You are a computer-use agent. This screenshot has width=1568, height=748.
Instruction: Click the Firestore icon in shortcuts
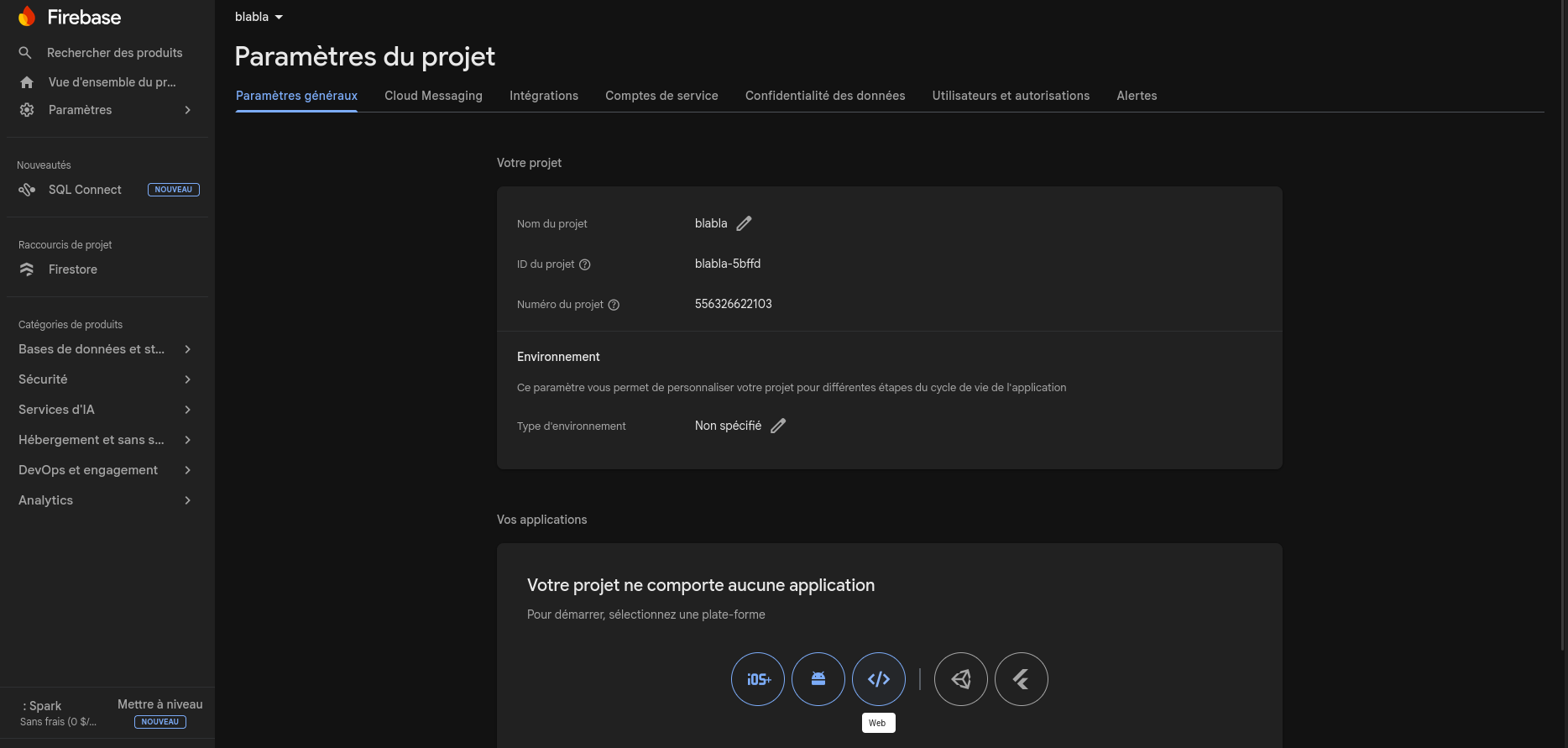tap(27, 269)
